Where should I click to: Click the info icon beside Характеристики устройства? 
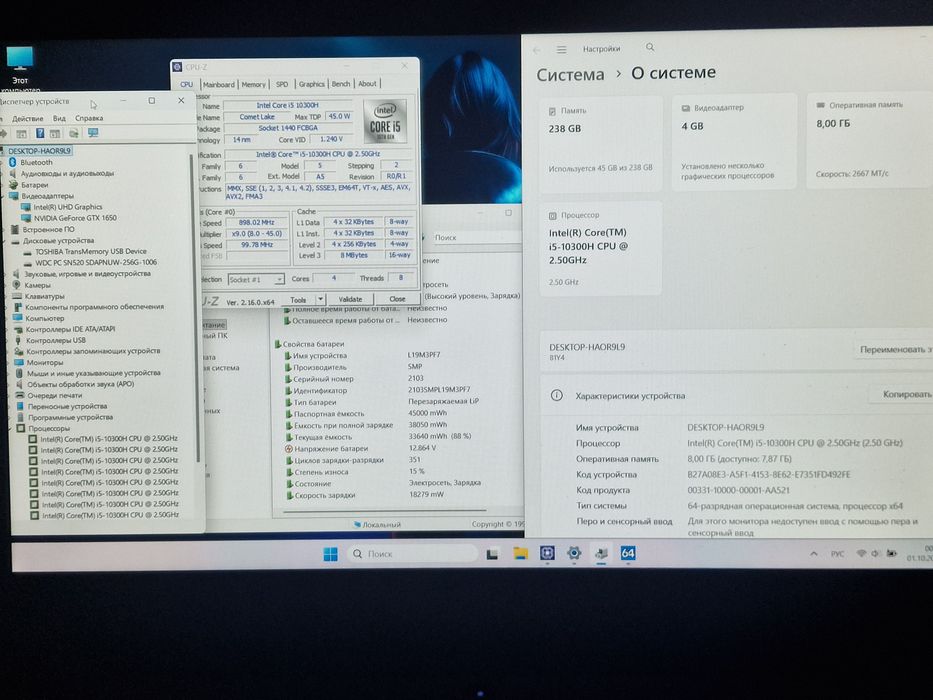pyautogui.click(x=556, y=395)
